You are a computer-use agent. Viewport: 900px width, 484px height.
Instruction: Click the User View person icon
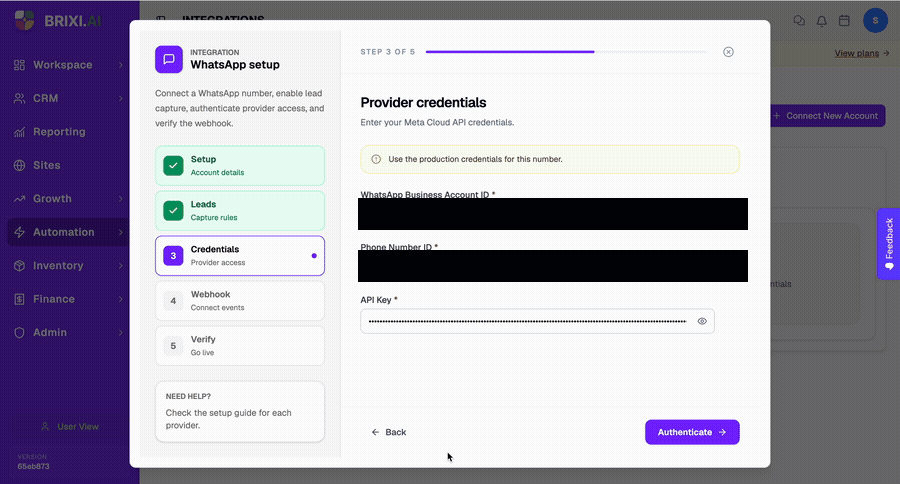pyautogui.click(x=45, y=427)
